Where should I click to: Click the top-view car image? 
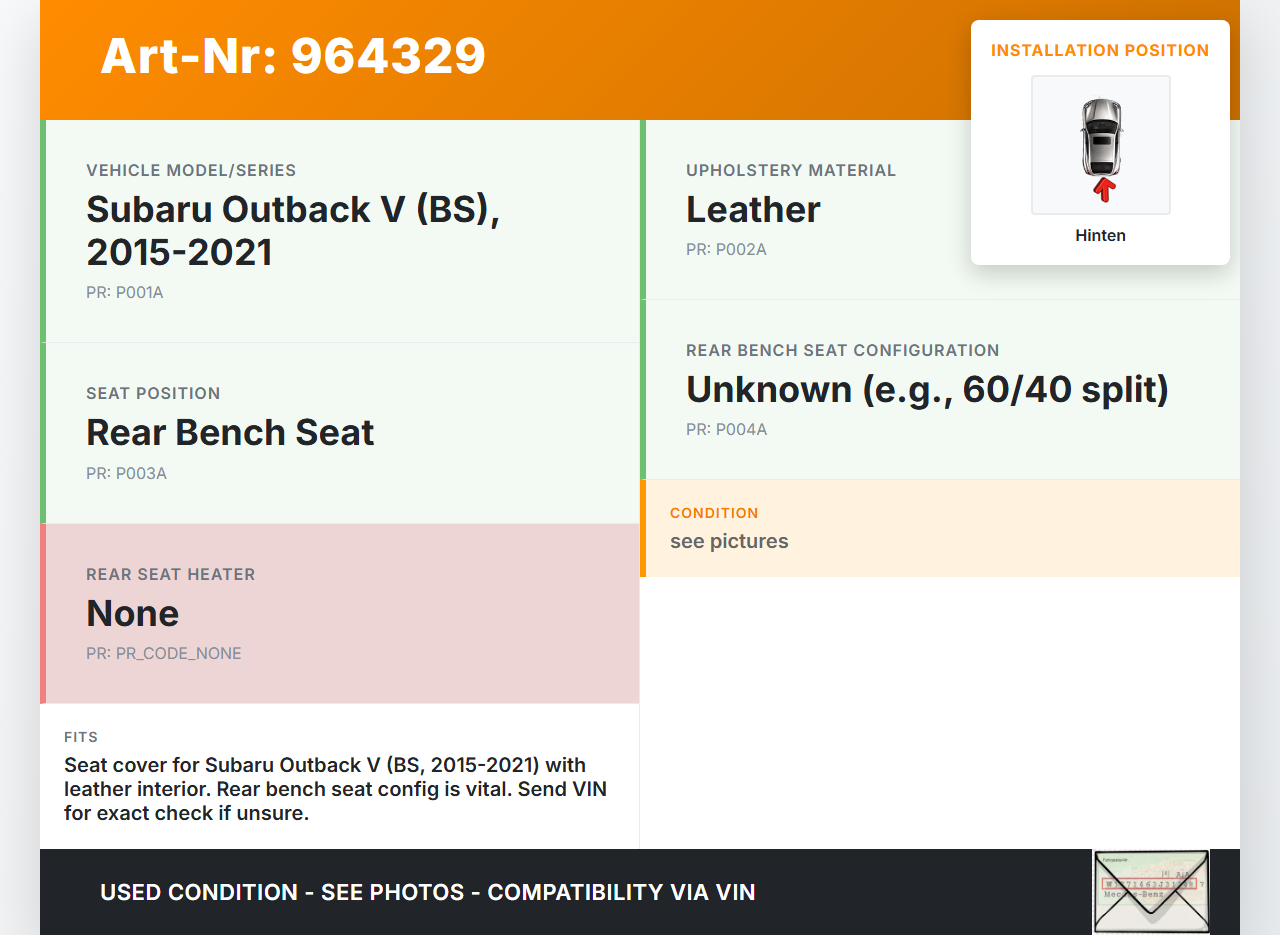coord(1100,136)
